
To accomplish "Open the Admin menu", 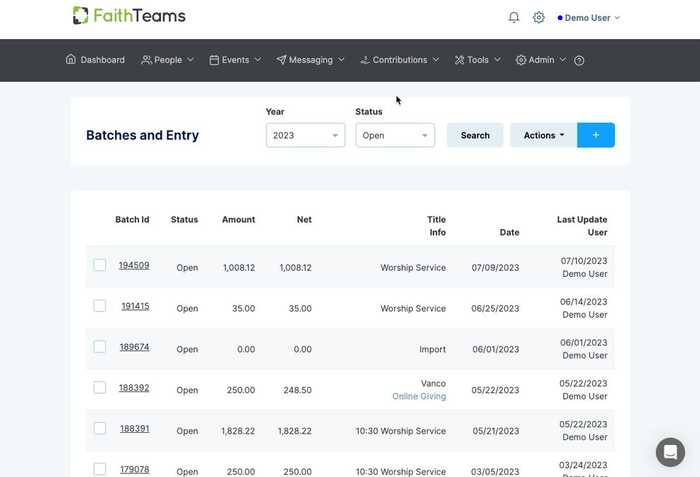I will tap(541, 60).
